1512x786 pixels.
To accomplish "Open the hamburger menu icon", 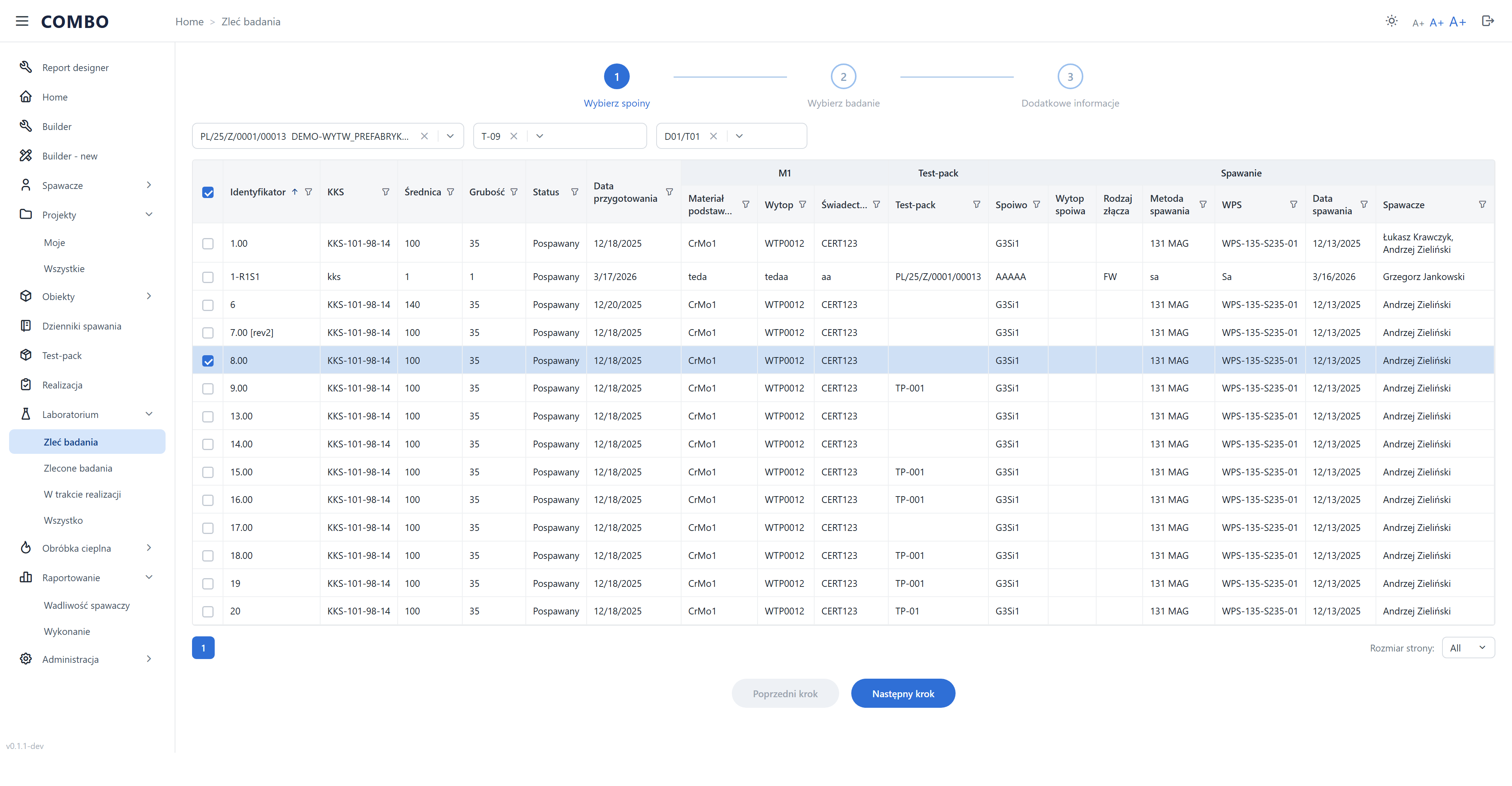I will coord(22,21).
